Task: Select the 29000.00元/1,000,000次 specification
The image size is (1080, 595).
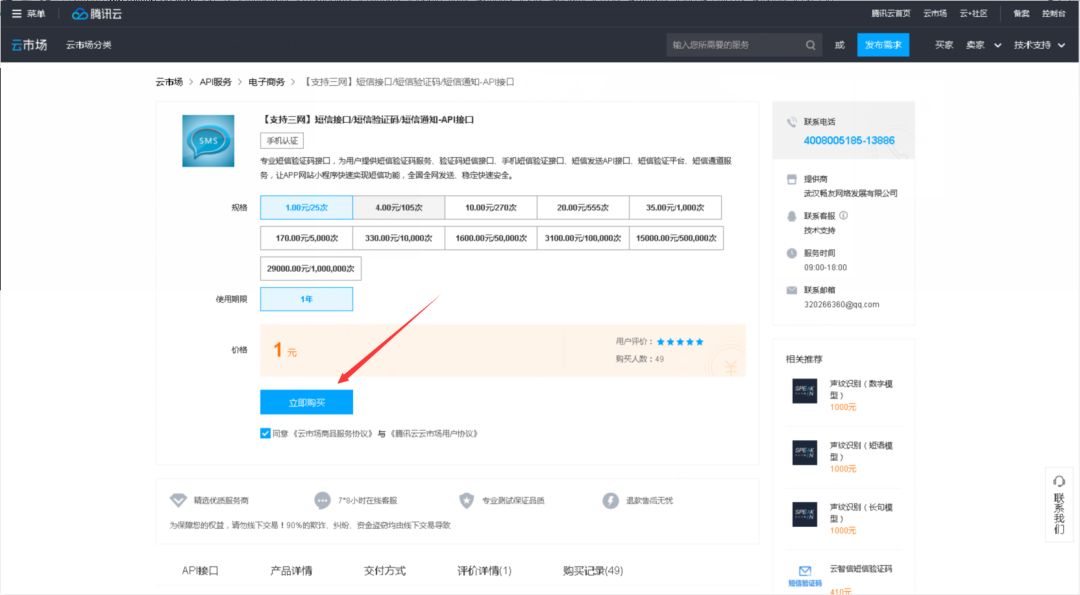Action: pyautogui.click(x=311, y=269)
